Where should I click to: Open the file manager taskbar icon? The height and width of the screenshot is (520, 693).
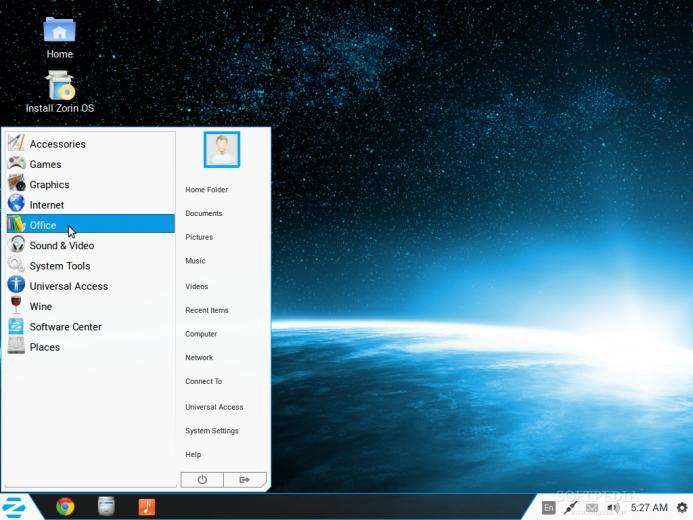(x=106, y=506)
